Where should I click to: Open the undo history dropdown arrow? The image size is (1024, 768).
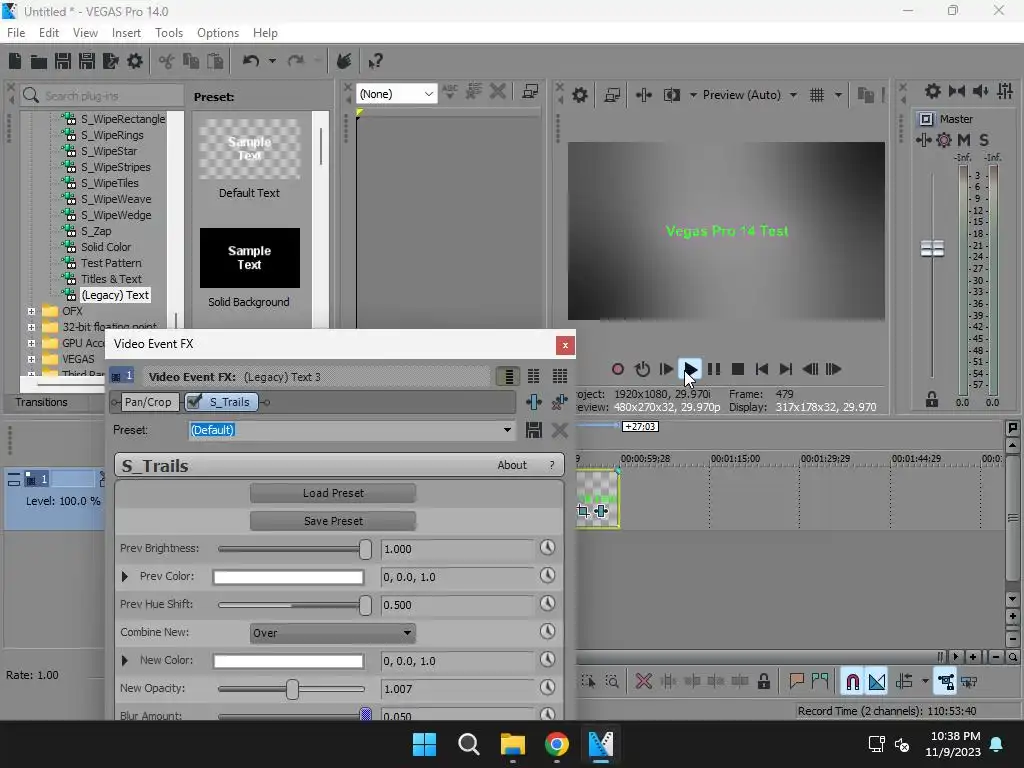tap(272, 61)
